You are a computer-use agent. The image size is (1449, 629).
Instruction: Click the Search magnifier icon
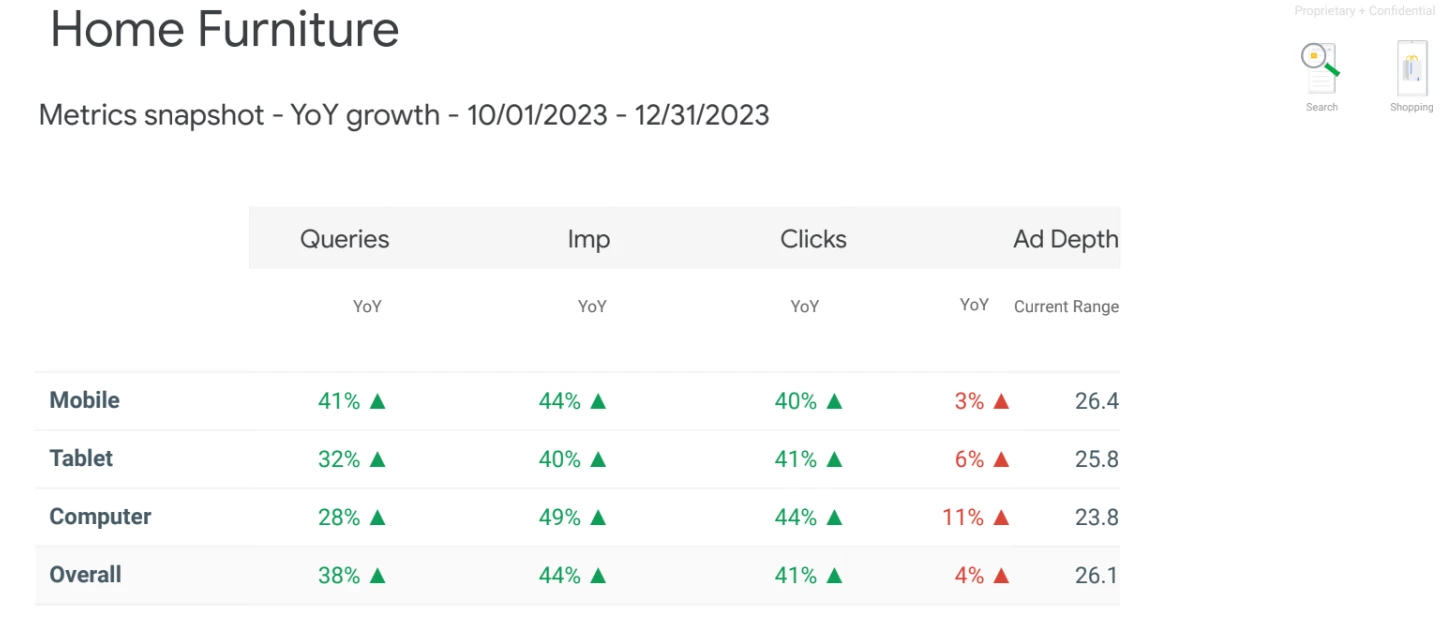(1320, 68)
